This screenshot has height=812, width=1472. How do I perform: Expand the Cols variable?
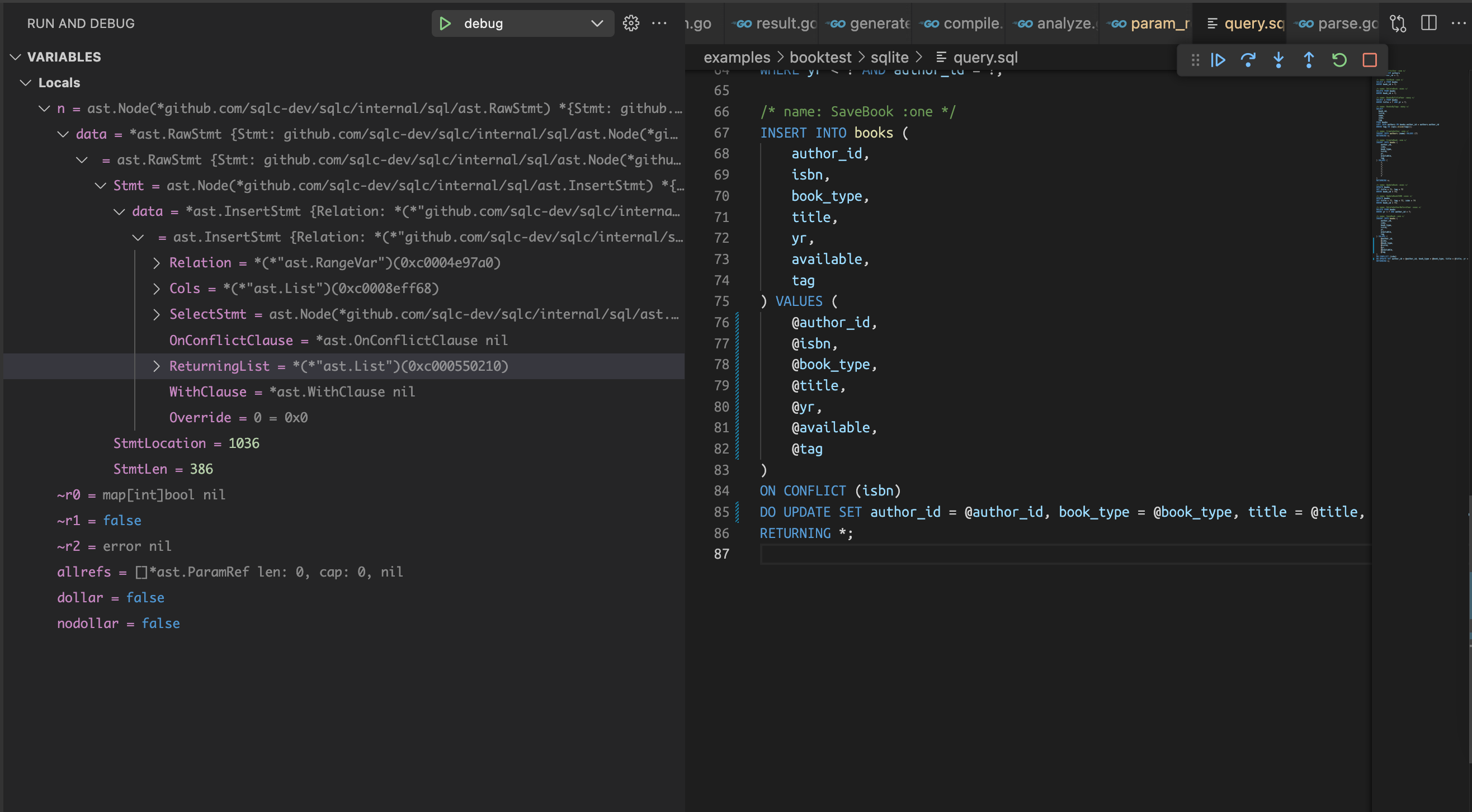pyautogui.click(x=157, y=289)
